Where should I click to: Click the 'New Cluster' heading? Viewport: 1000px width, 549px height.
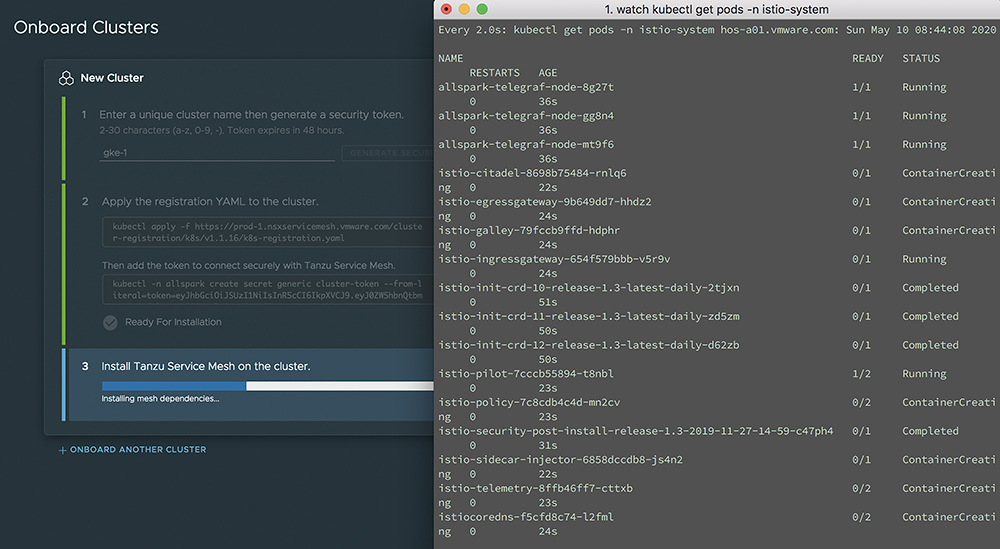(112, 78)
